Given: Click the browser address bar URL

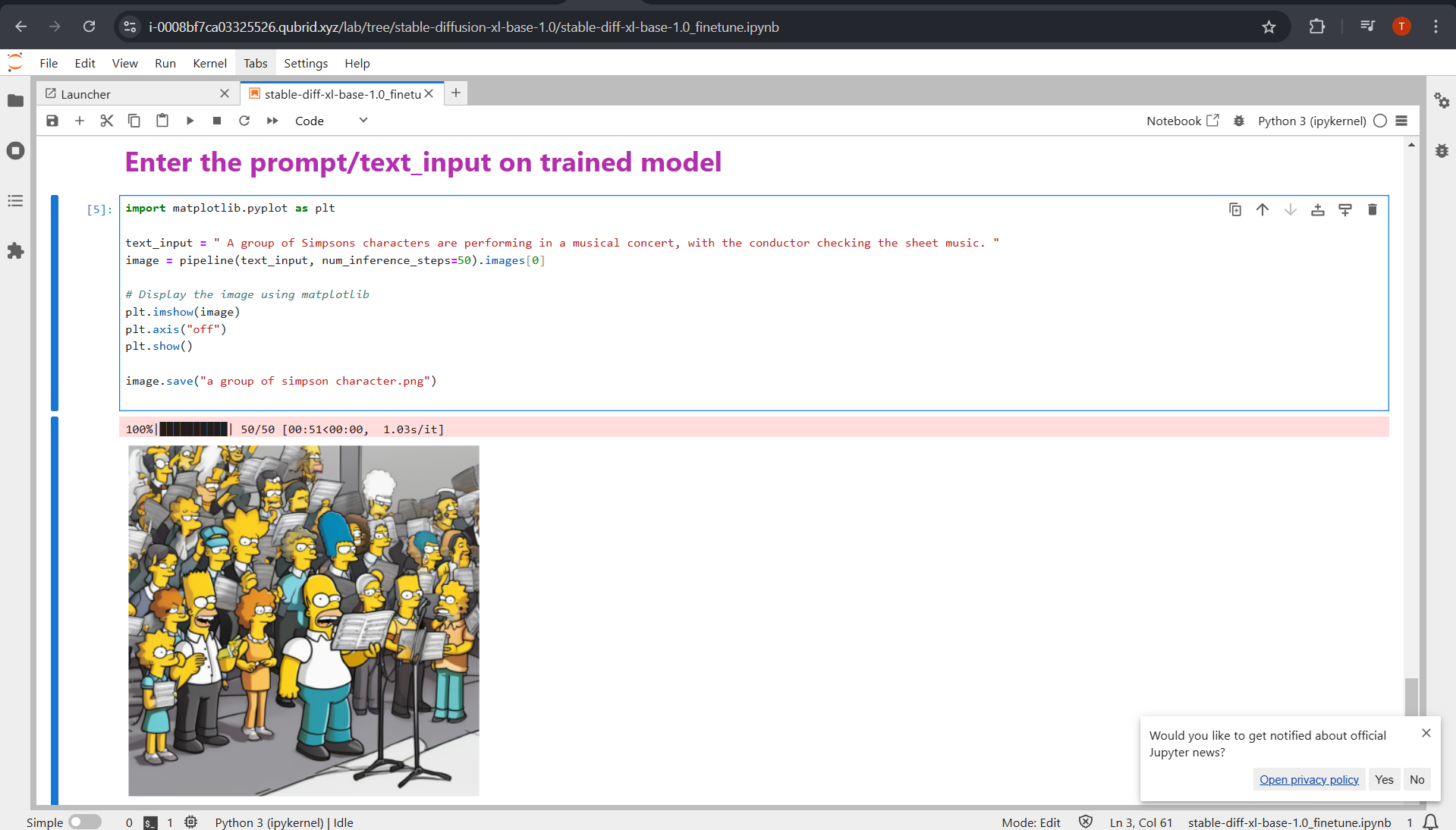Looking at the screenshot, I should [x=464, y=27].
